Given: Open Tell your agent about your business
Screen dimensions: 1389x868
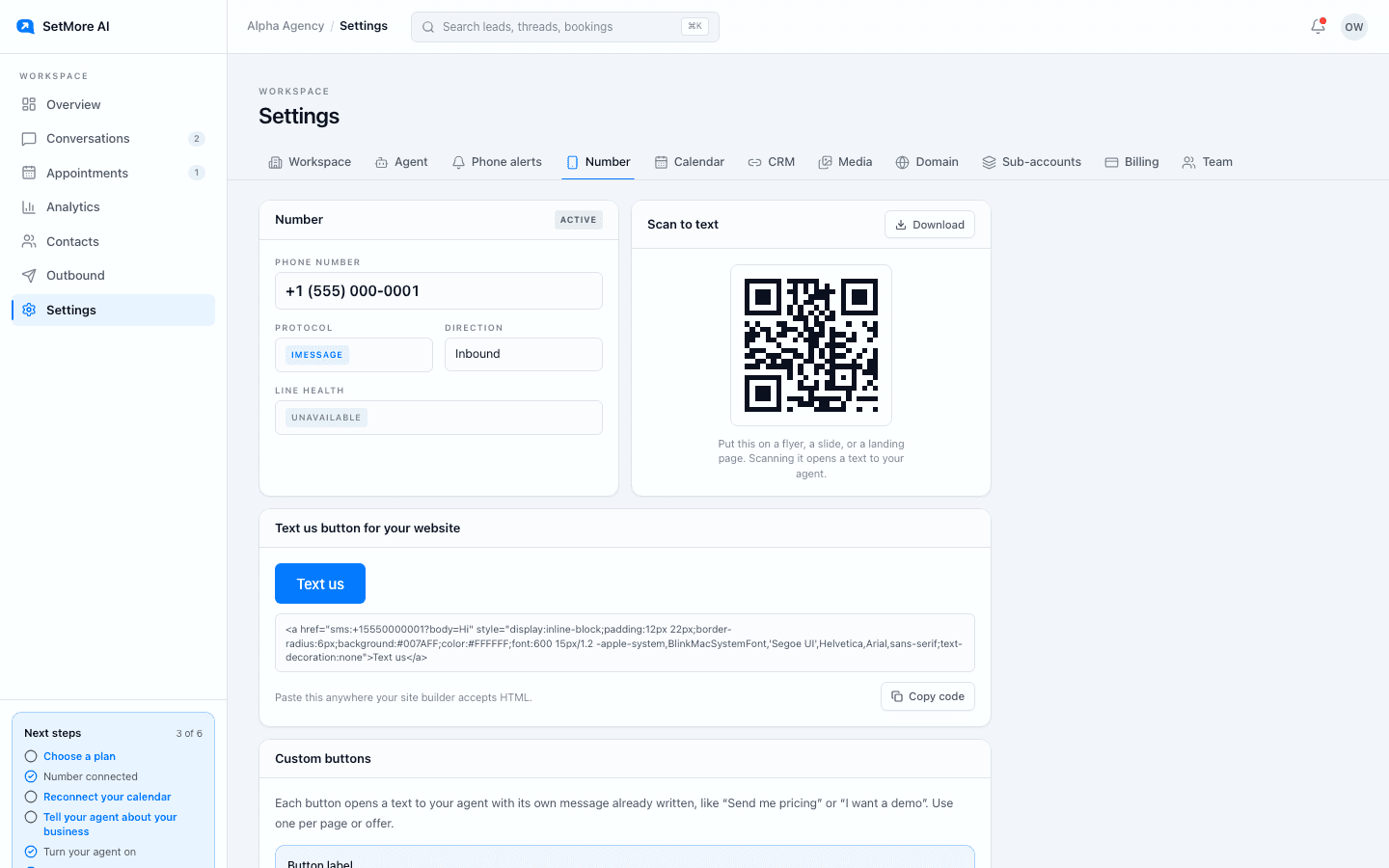Looking at the screenshot, I should [110, 824].
